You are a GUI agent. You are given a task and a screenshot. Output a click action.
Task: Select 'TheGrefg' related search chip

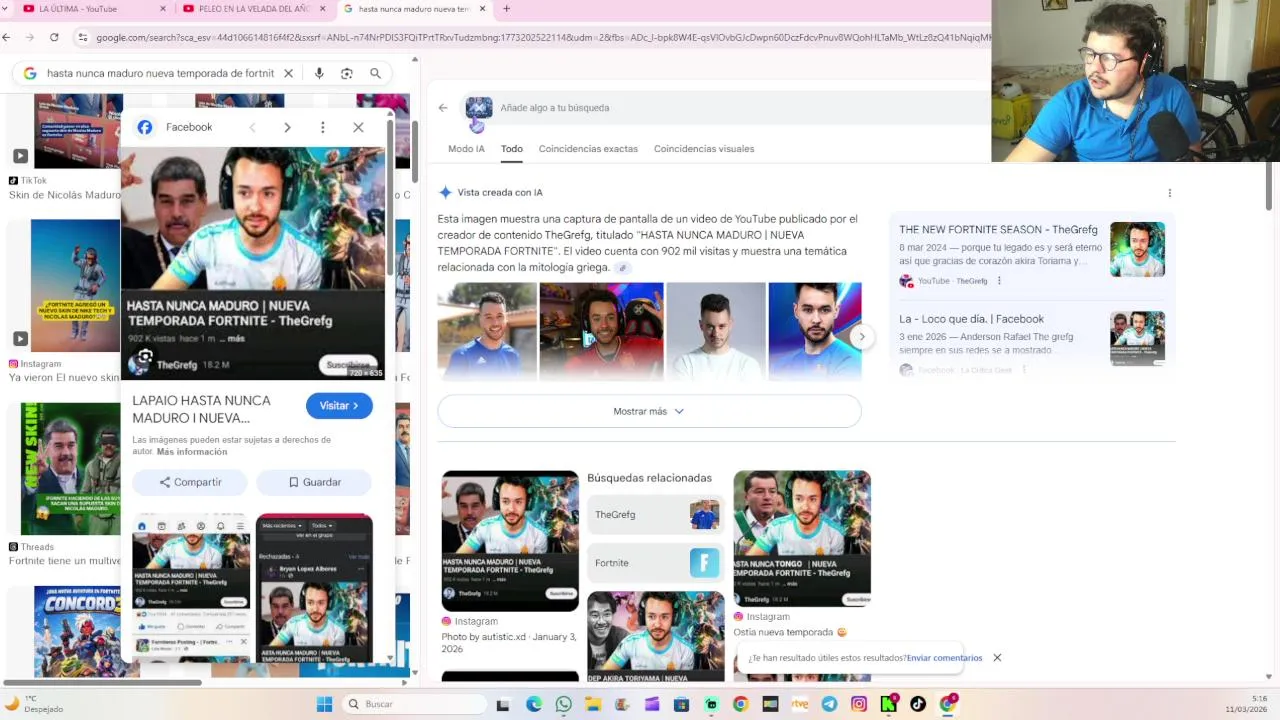[x=654, y=515]
